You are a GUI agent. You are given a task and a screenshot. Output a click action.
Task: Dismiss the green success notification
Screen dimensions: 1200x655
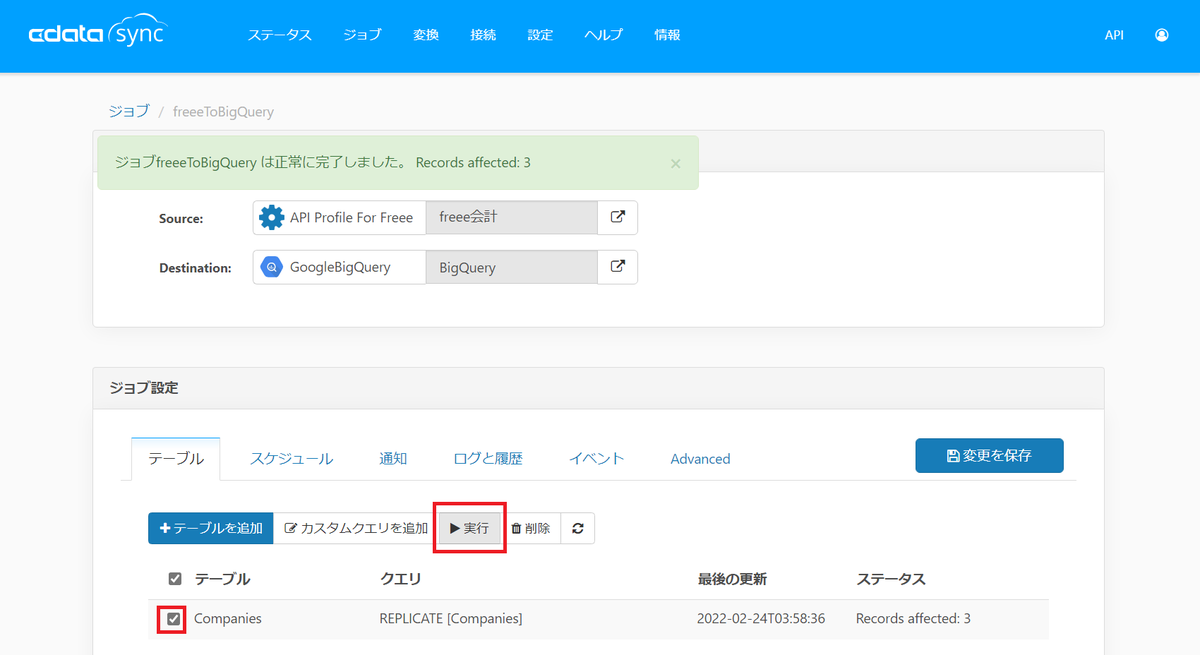[x=675, y=163]
